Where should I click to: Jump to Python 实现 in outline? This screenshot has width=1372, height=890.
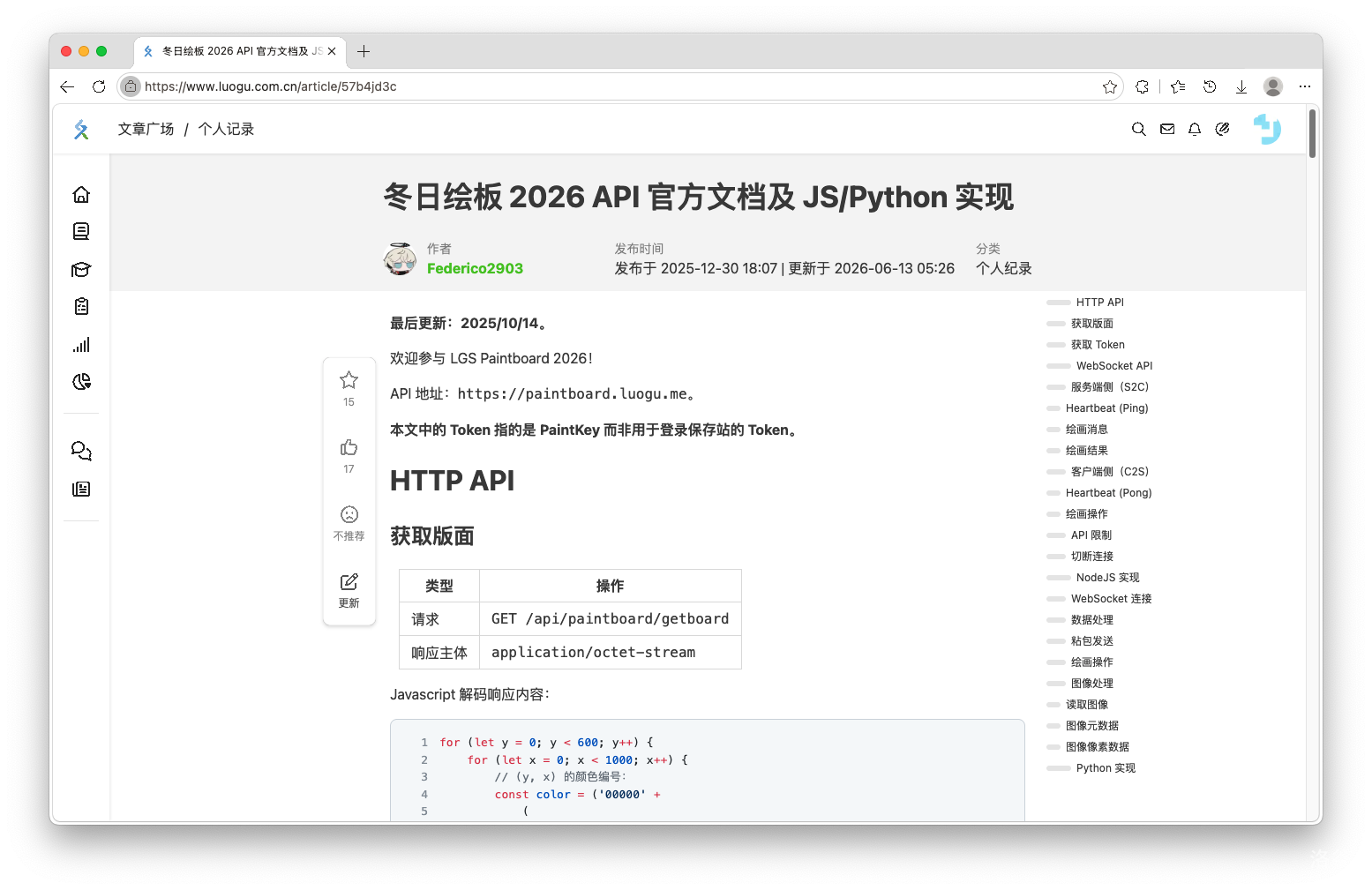[1106, 768]
